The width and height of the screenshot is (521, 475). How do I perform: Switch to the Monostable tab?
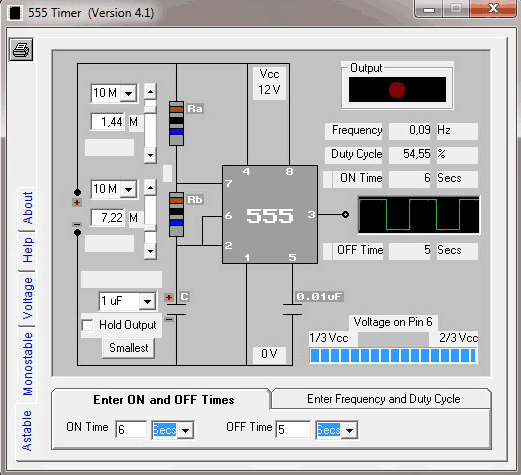[27, 364]
